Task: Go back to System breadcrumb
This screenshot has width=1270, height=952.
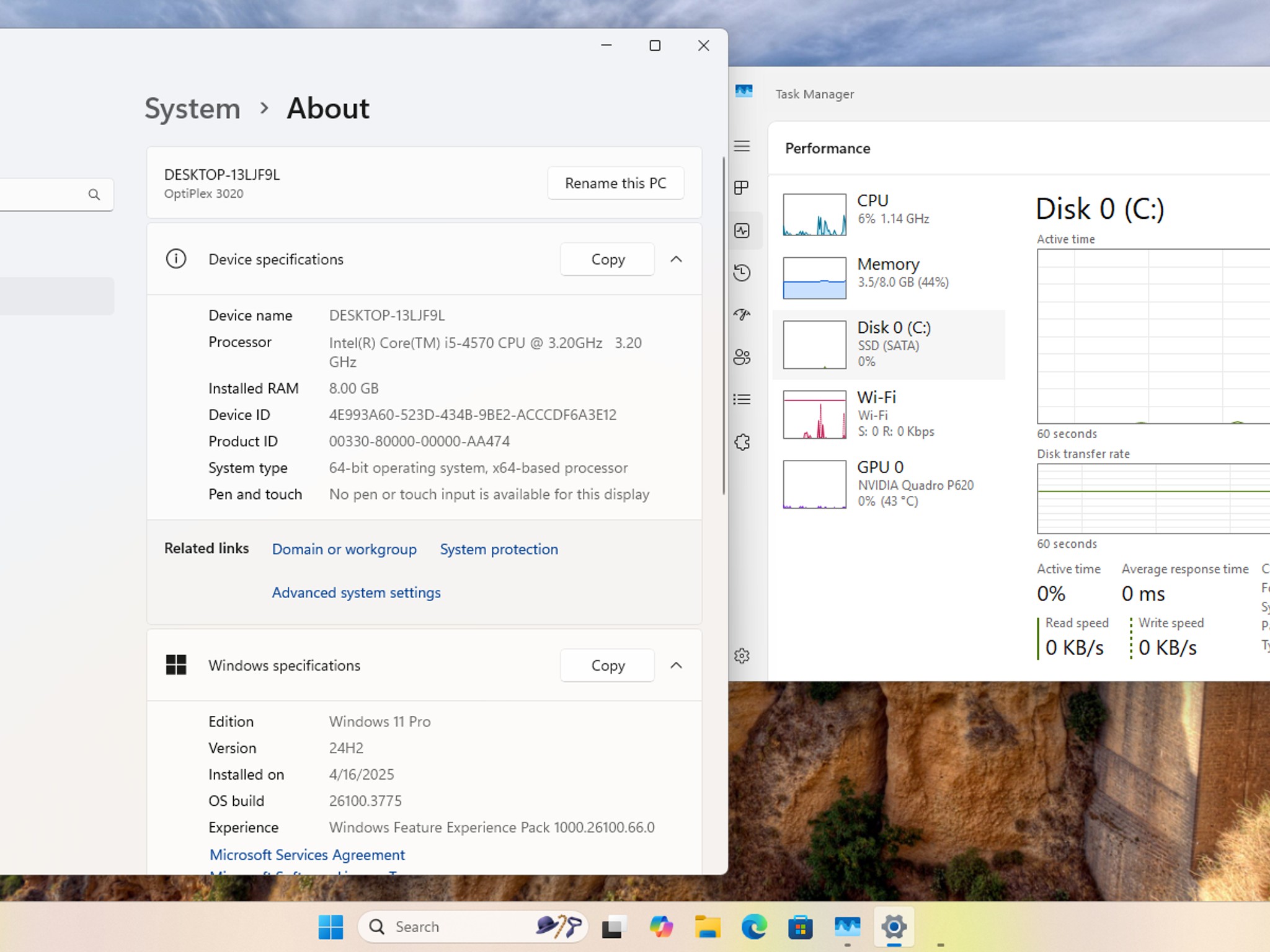Action: [x=192, y=109]
